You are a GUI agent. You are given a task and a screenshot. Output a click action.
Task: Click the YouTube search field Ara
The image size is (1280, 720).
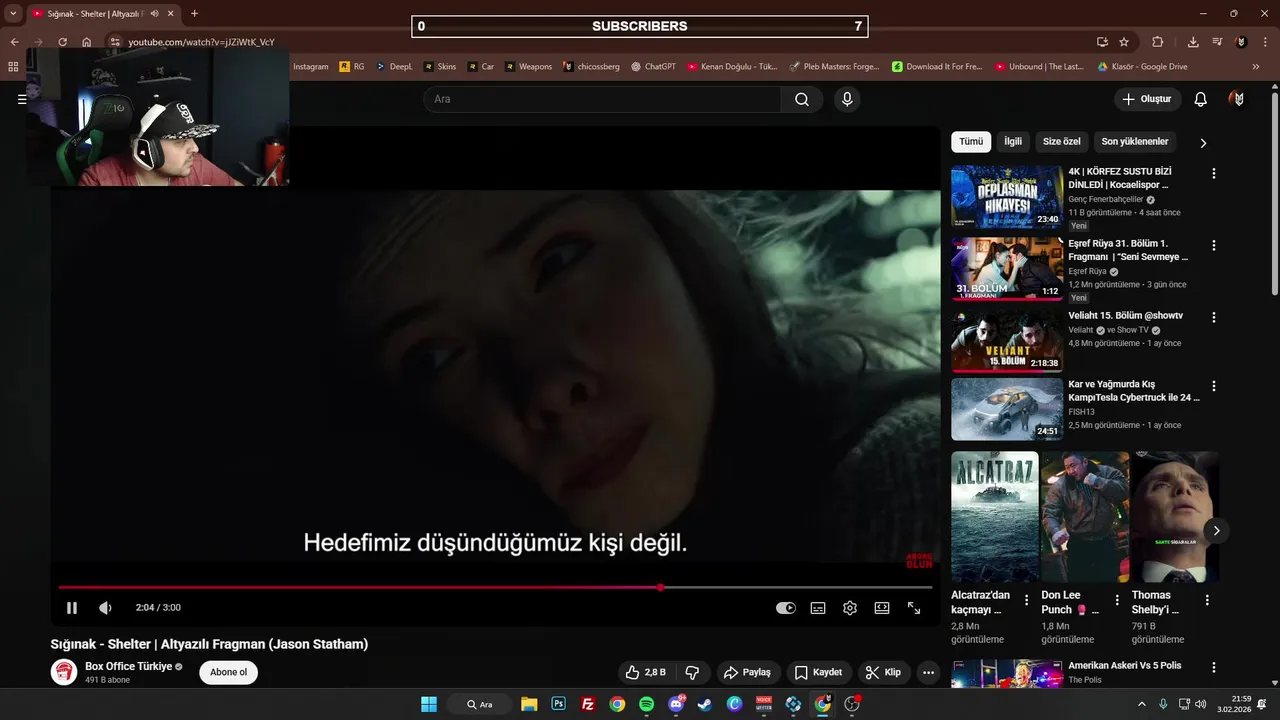click(x=602, y=99)
